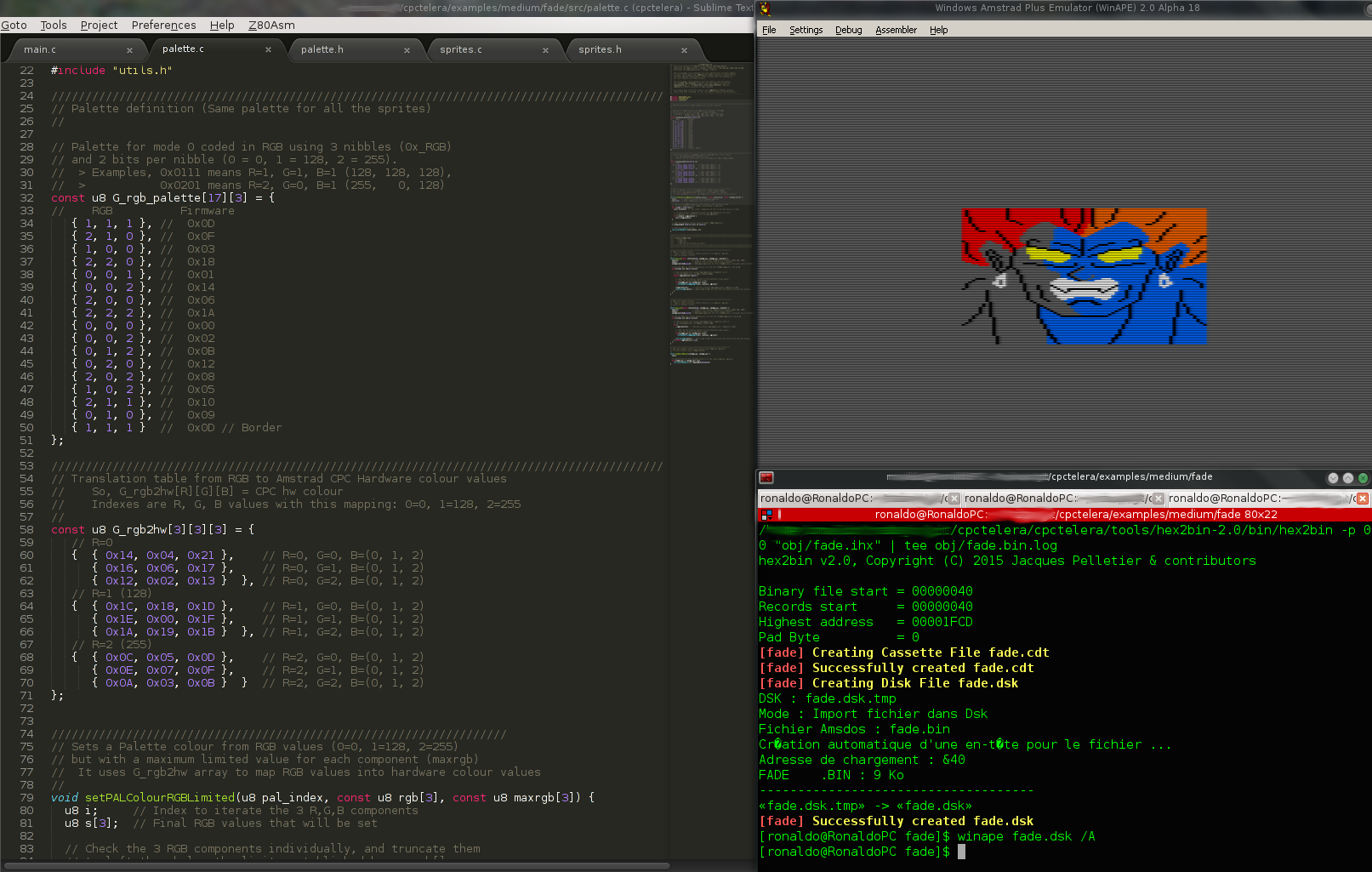
Task: Select the second terminal tab
Action: pyautogui.click(x=1063, y=499)
